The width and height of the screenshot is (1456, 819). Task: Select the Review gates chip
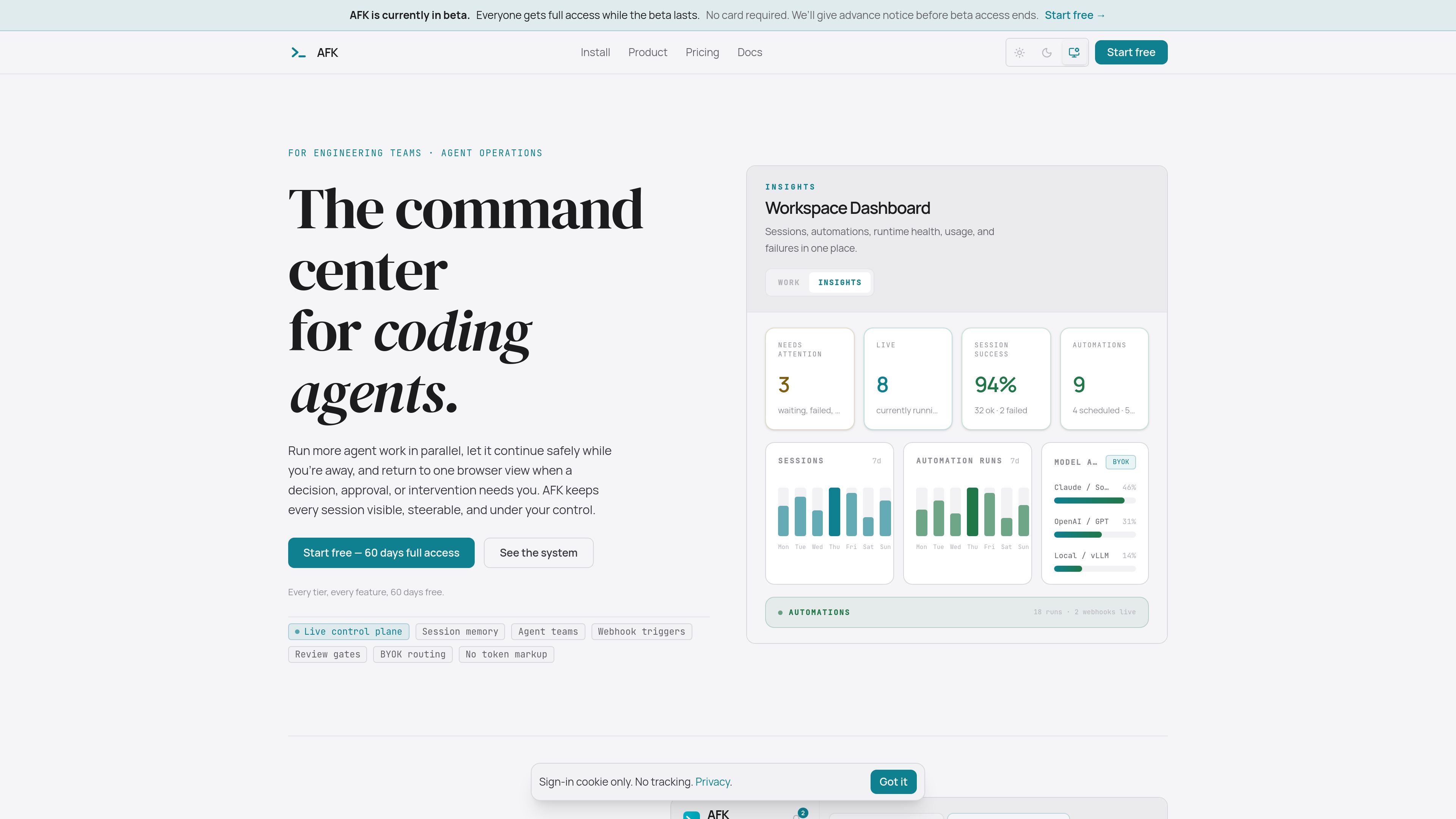(327, 654)
